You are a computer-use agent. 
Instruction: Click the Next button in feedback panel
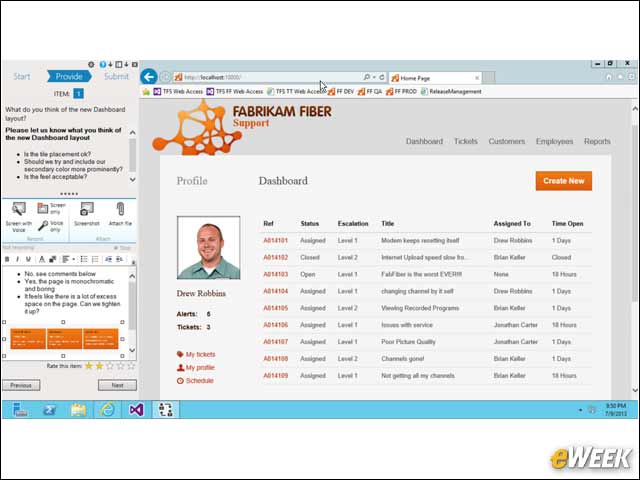click(117, 385)
